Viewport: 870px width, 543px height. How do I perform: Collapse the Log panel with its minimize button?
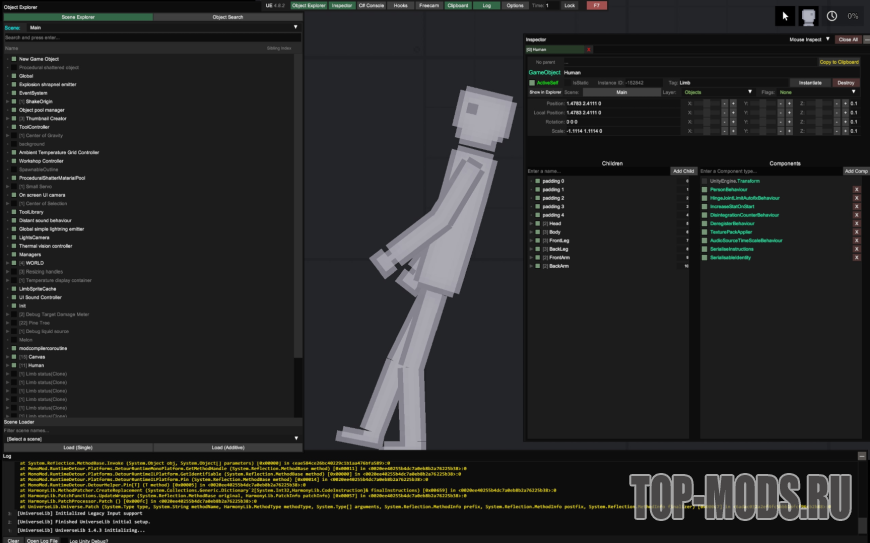point(862,456)
